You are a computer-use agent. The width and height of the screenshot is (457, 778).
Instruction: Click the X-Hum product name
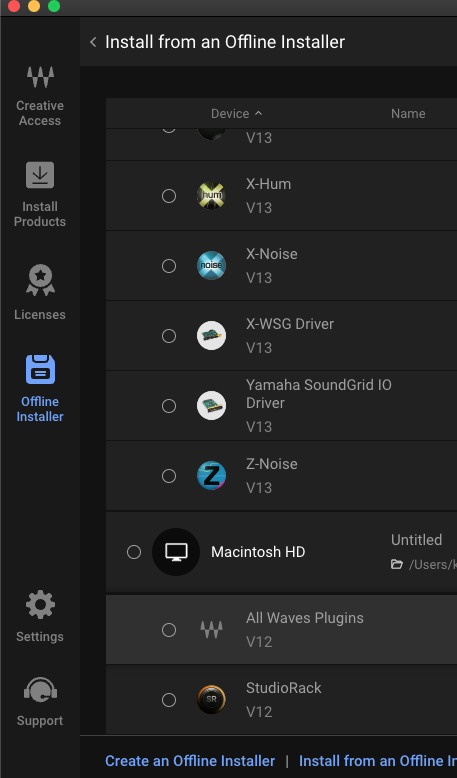[x=268, y=184]
